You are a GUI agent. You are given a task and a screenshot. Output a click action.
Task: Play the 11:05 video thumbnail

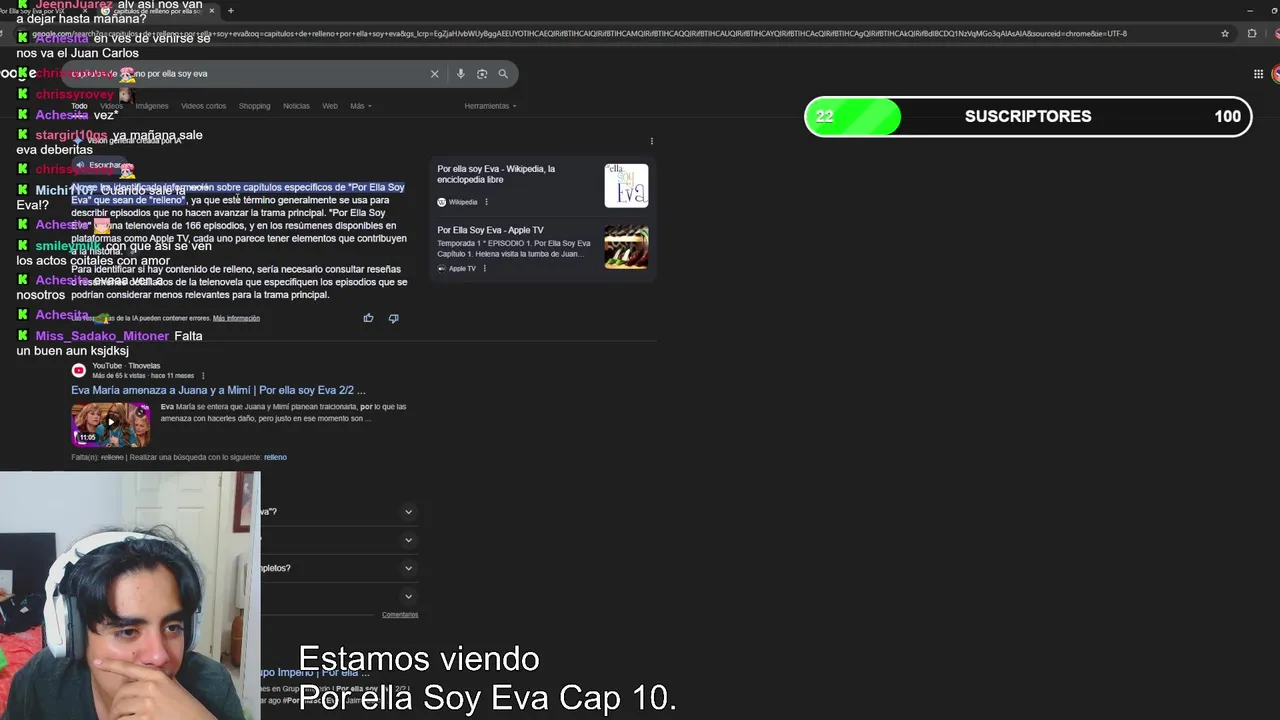[x=111, y=424]
